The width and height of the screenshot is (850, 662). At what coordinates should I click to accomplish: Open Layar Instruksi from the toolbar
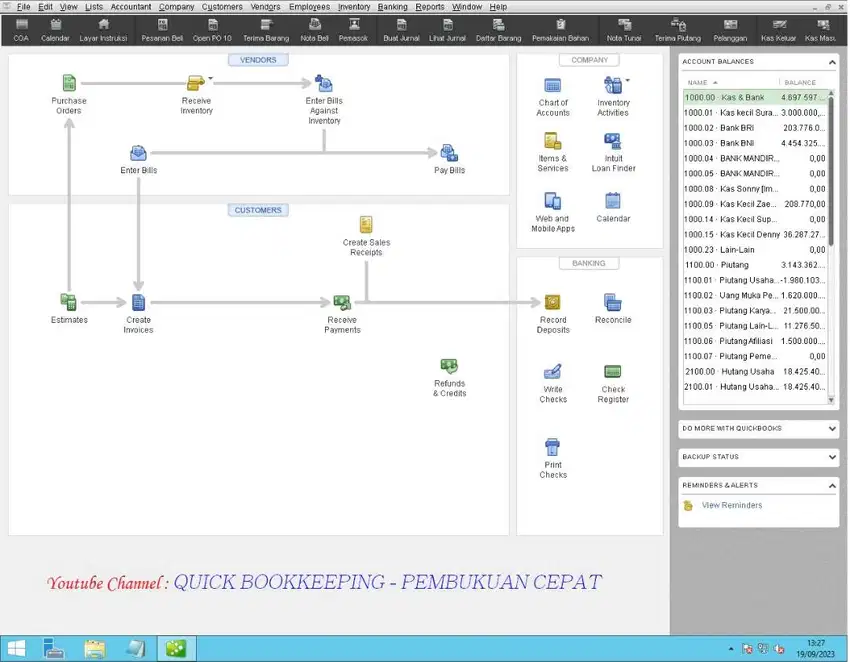pos(103,30)
